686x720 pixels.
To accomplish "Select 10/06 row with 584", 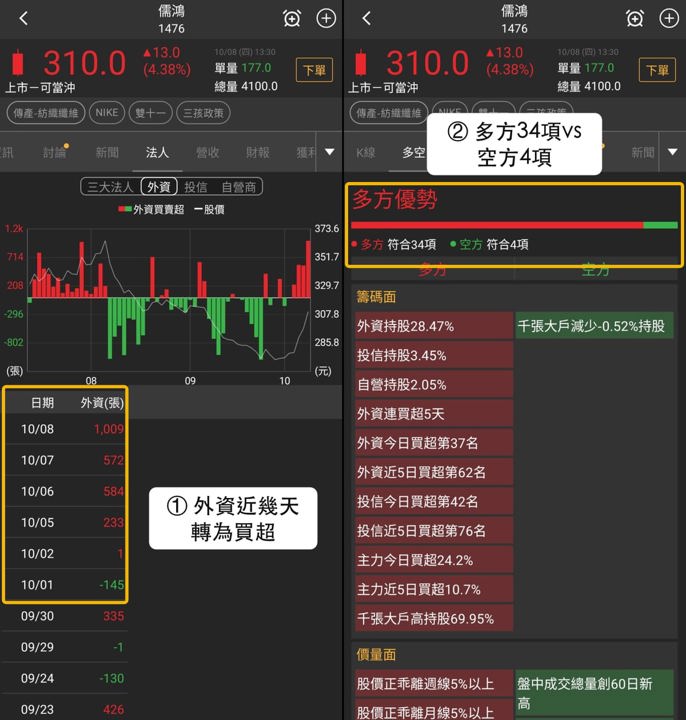I will 66,491.
